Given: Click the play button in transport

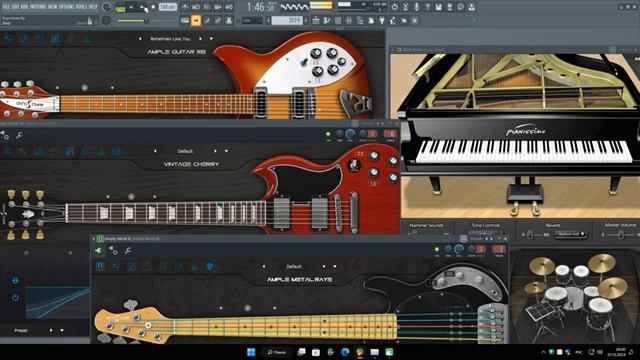Looking at the screenshot, I should coord(131,7).
